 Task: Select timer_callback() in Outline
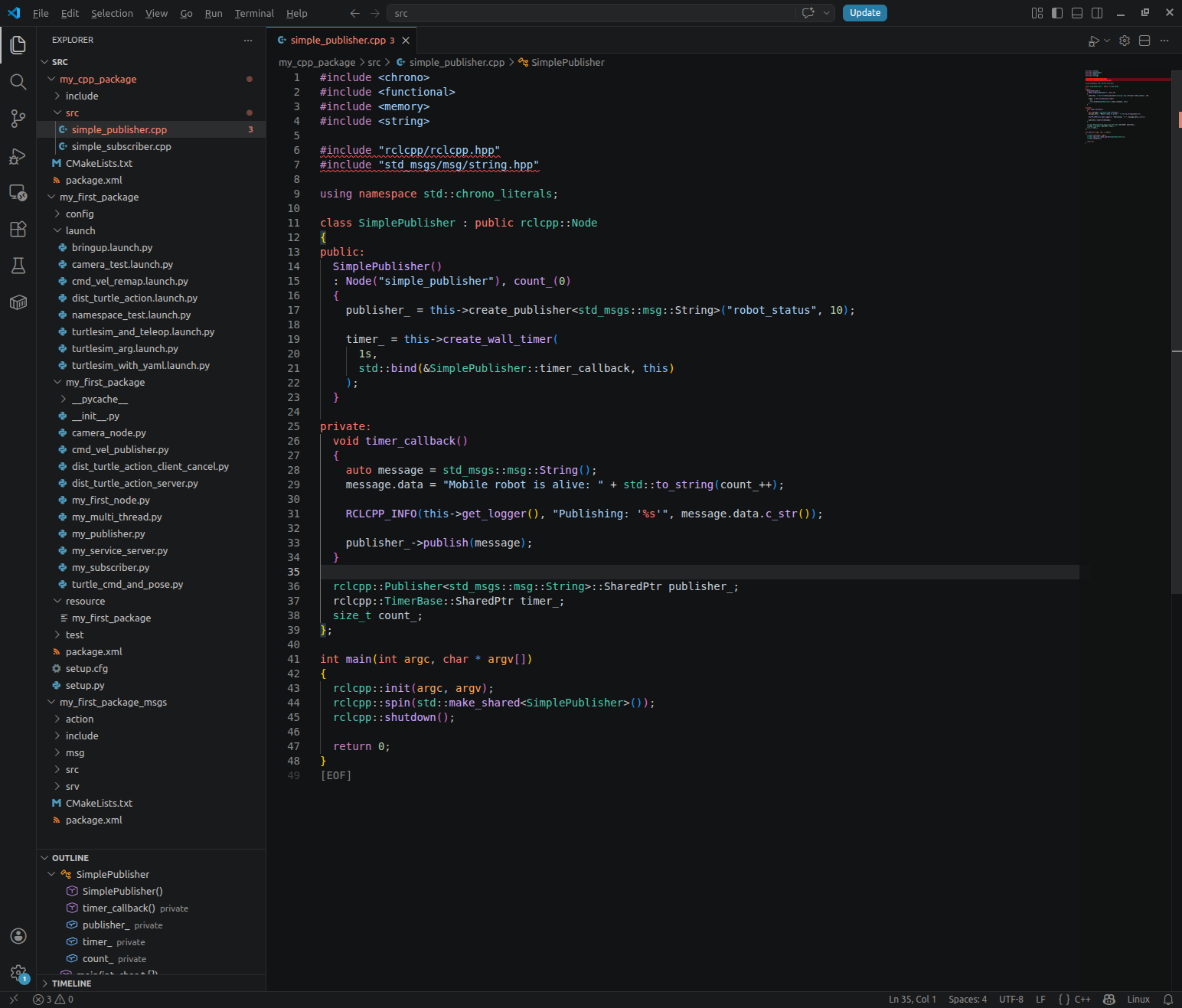[119, 908]
